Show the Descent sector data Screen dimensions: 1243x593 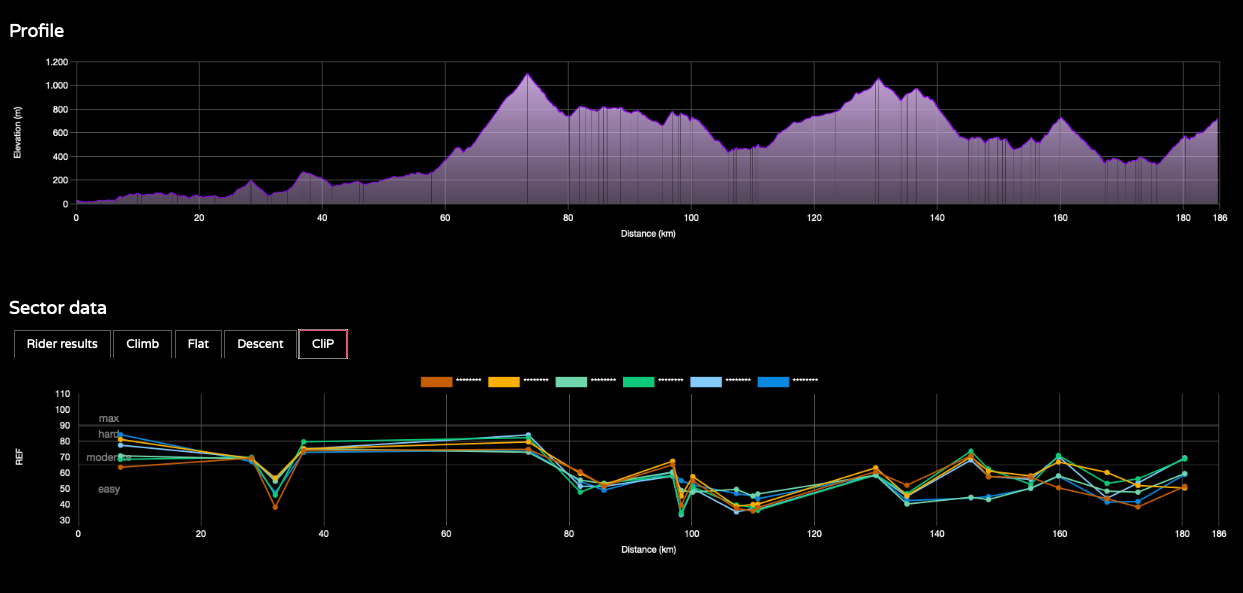[260, 344]
